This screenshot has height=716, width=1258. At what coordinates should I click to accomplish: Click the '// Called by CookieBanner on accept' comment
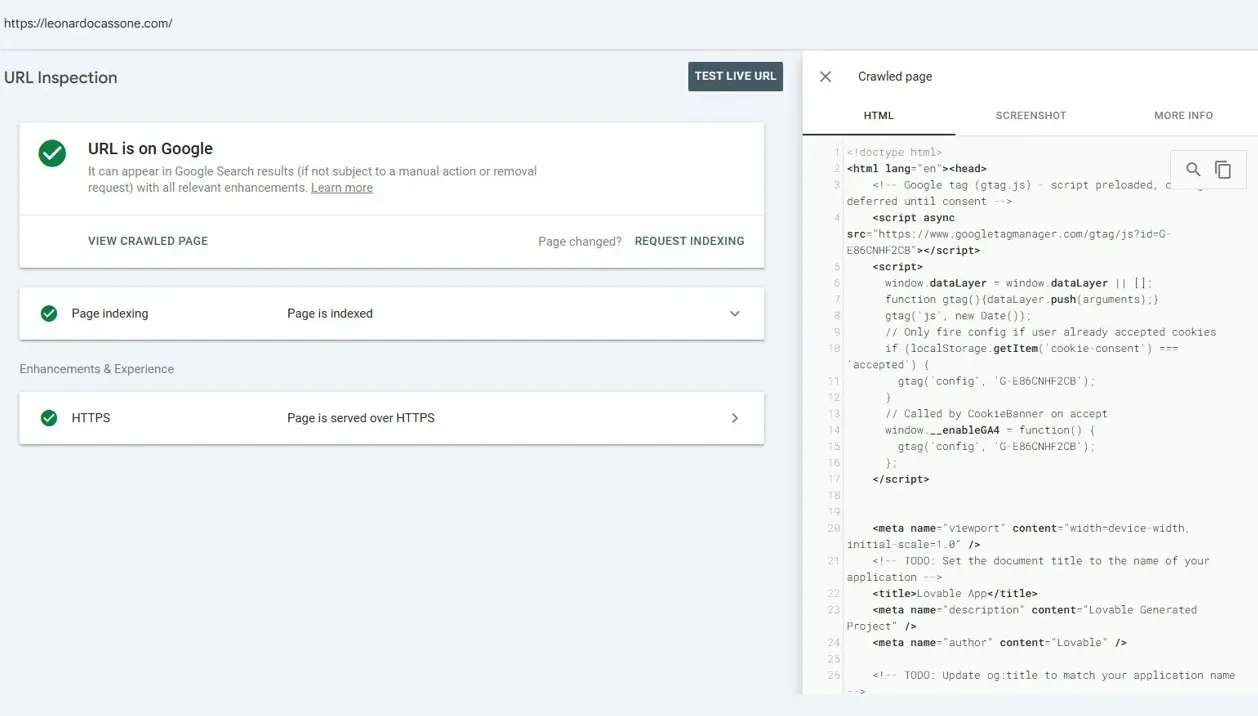click(996, 414)
